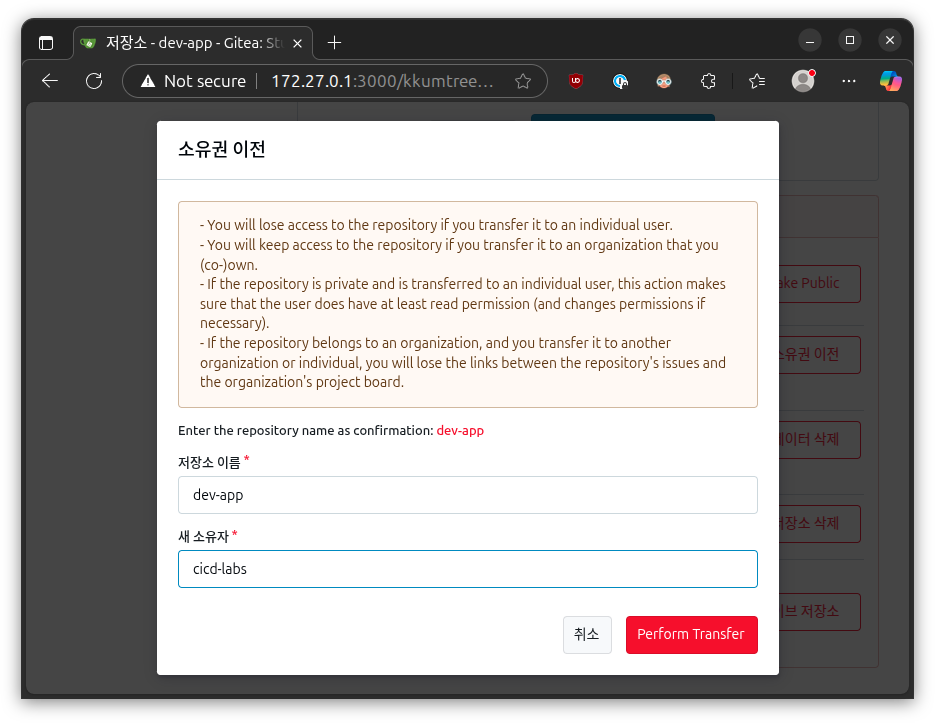Viewport: 935px width, 723px height.
Task: Focus the 새 소유자 input field
Action: pyautogui.click(x=468, y=568)
